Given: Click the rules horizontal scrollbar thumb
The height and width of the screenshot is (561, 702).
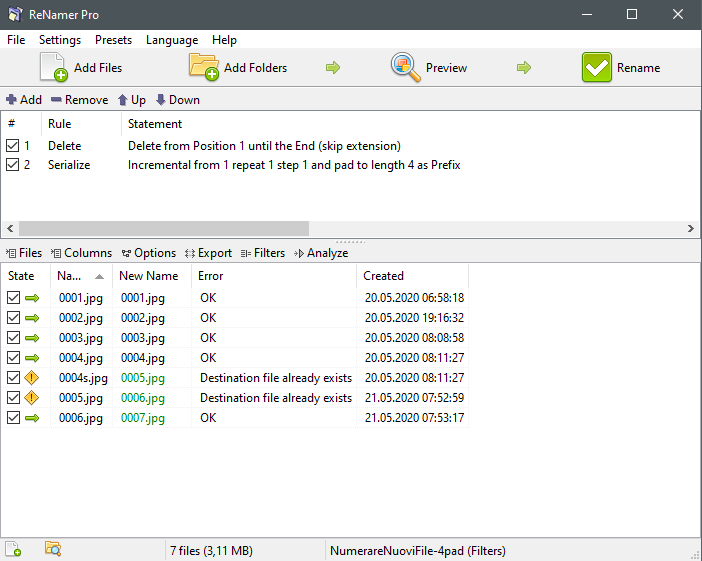Looking at the screenshot, I should [164, 228].
